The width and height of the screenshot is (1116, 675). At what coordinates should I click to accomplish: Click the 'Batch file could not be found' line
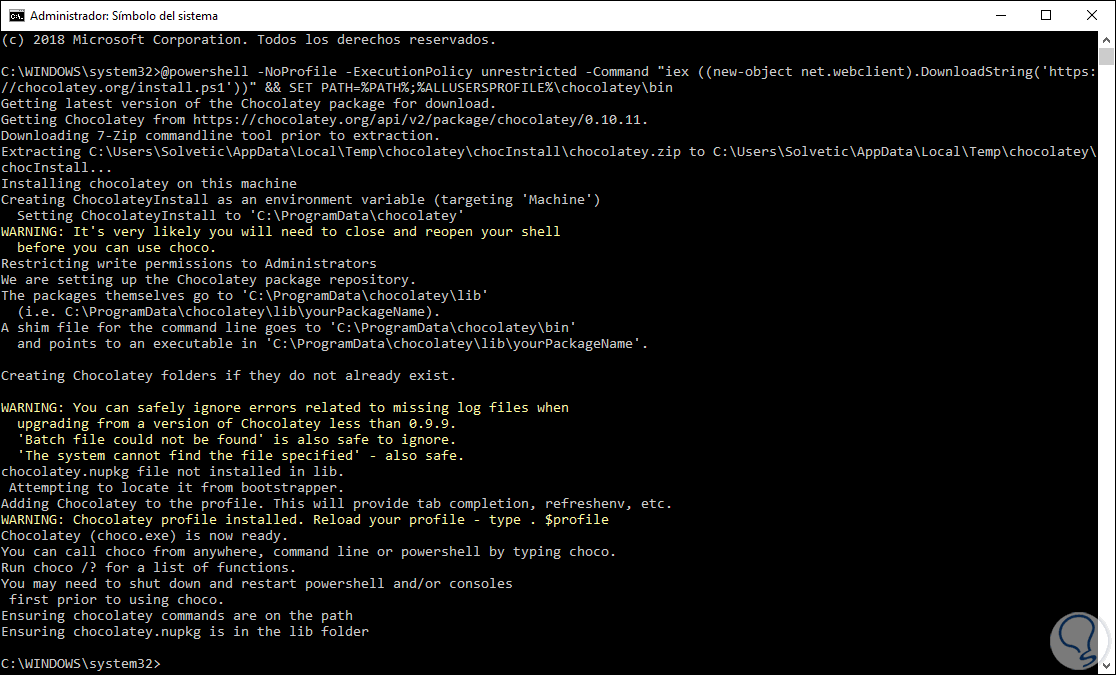tap(236, 440)
